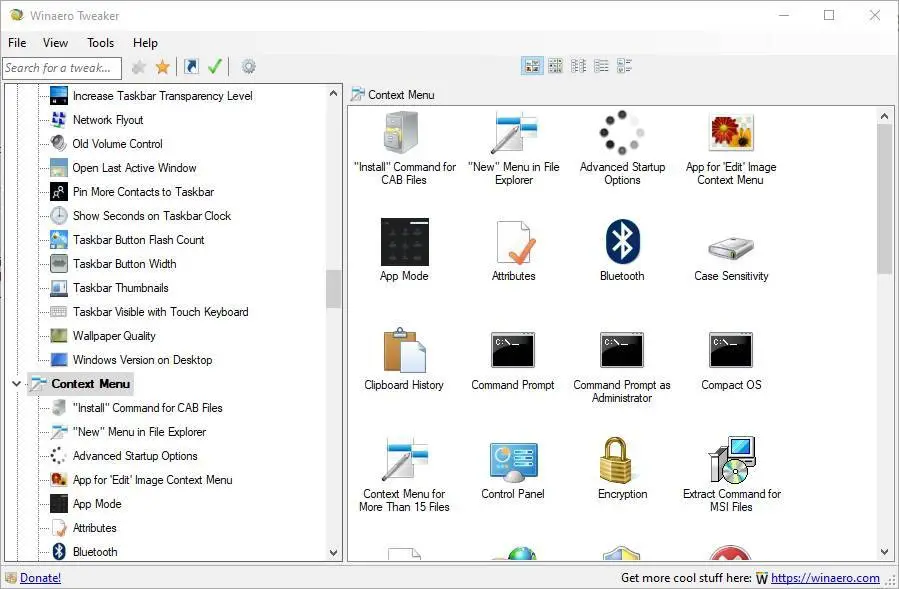Switch to the third view mode button
Screen dimensions: 899x589
click(578, 66)
